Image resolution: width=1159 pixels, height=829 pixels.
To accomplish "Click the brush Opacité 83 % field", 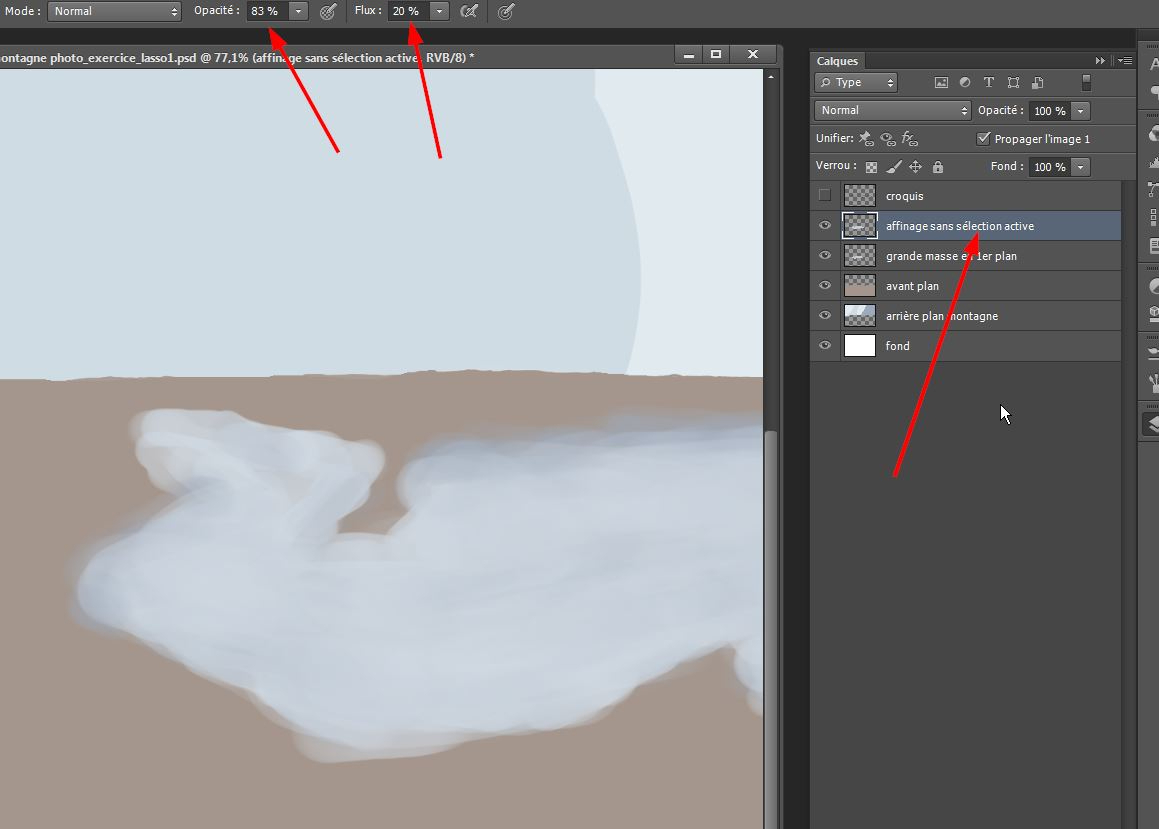I will point(267,12).
